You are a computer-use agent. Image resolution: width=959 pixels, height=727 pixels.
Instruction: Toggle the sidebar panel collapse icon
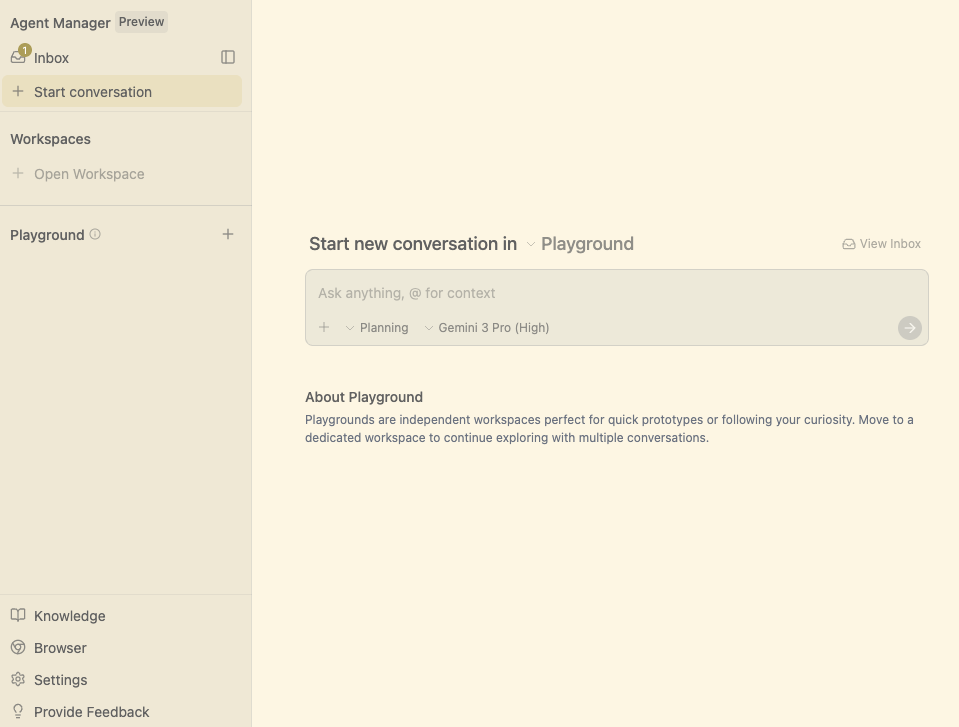pyautogui.click(x=228, y=58)
